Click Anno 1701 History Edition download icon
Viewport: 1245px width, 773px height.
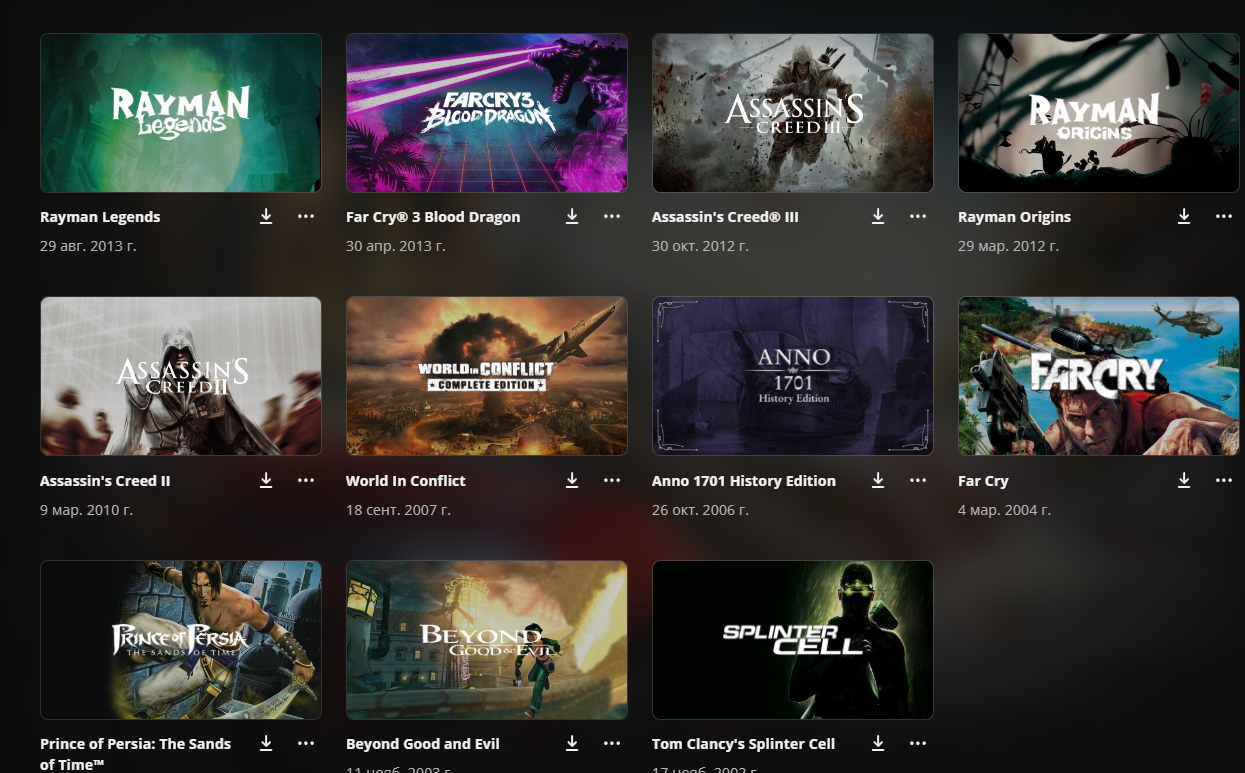[x=878, y=481]
